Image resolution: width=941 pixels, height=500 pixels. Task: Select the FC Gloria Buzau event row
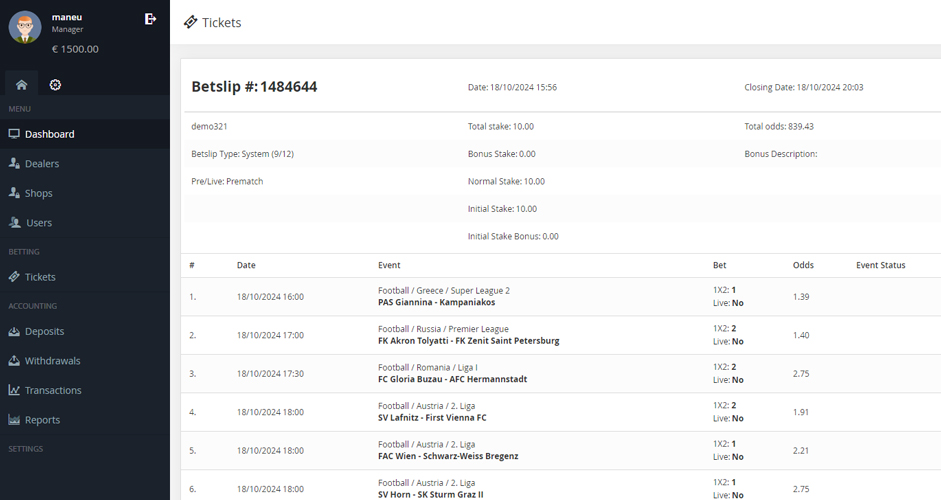(452, 379)
